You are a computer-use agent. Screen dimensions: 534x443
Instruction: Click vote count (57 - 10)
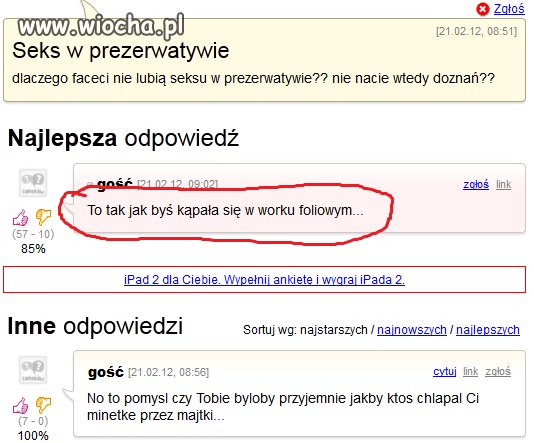point(33,234)
